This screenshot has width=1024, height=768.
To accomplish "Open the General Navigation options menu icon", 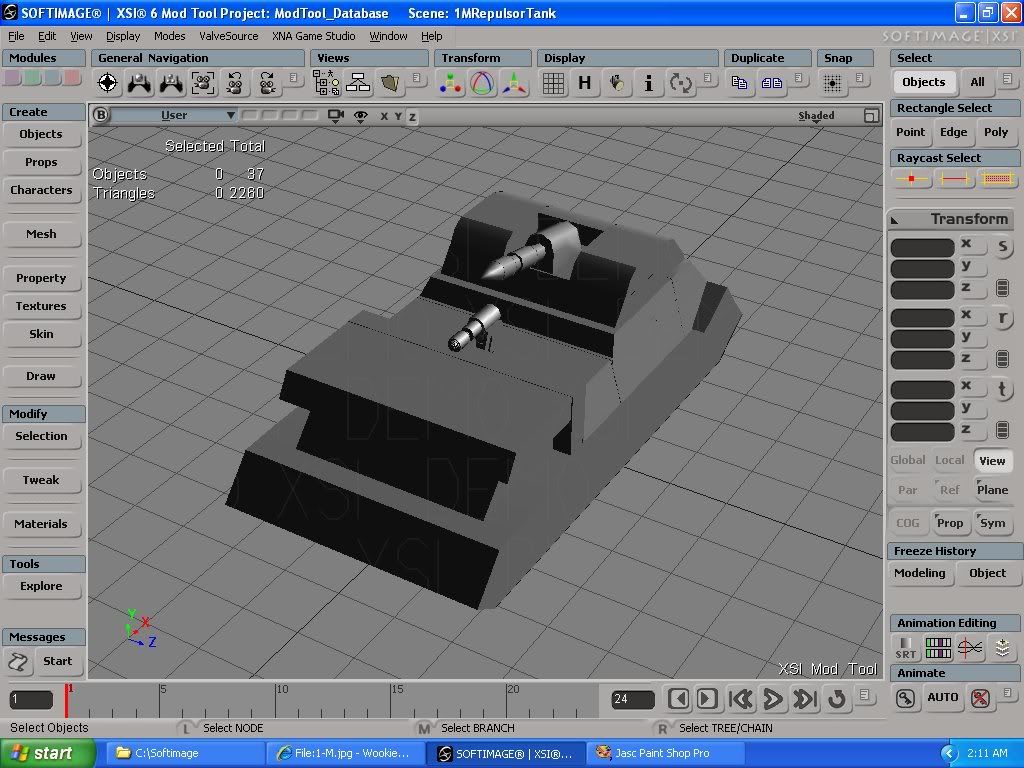I will pyautogui.click(x=294, y=78).
